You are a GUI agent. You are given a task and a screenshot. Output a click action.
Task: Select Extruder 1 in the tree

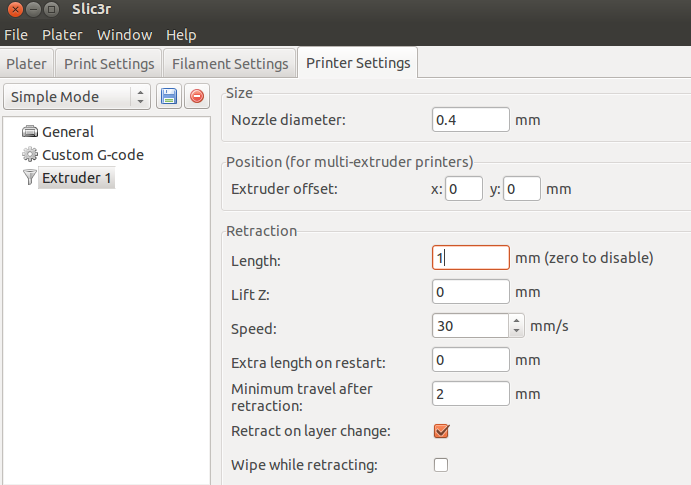76,178
